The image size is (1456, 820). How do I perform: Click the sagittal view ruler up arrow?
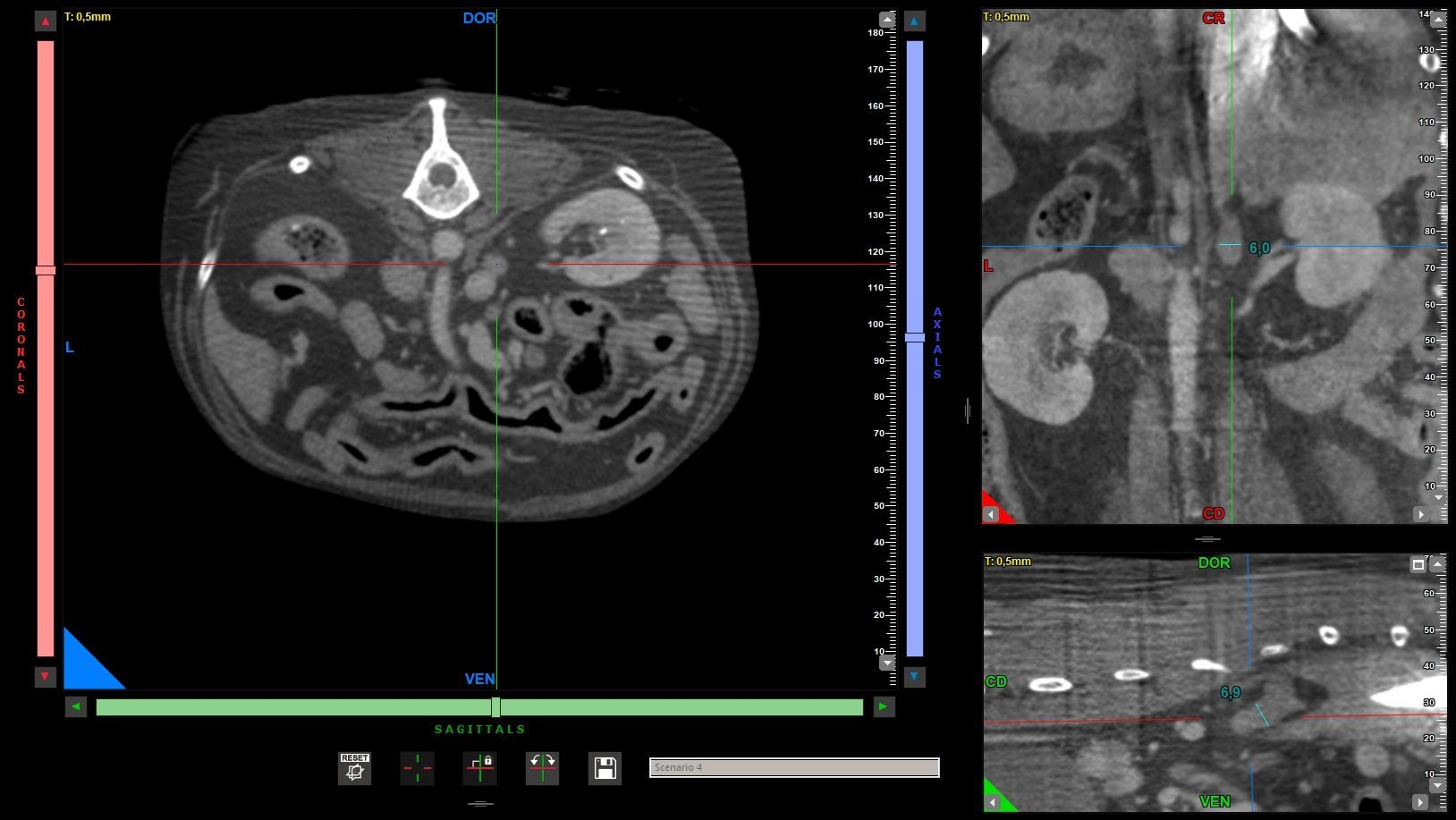pyautogui.click(x=1437, y=564)
